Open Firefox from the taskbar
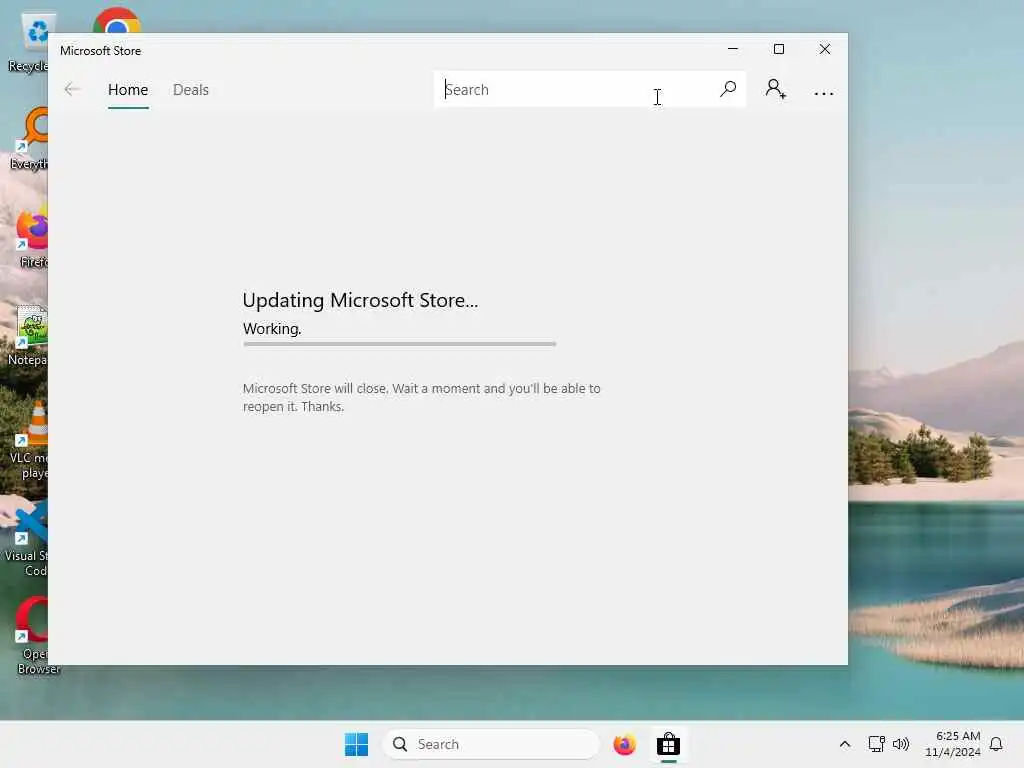 click(x=624, y=744)
